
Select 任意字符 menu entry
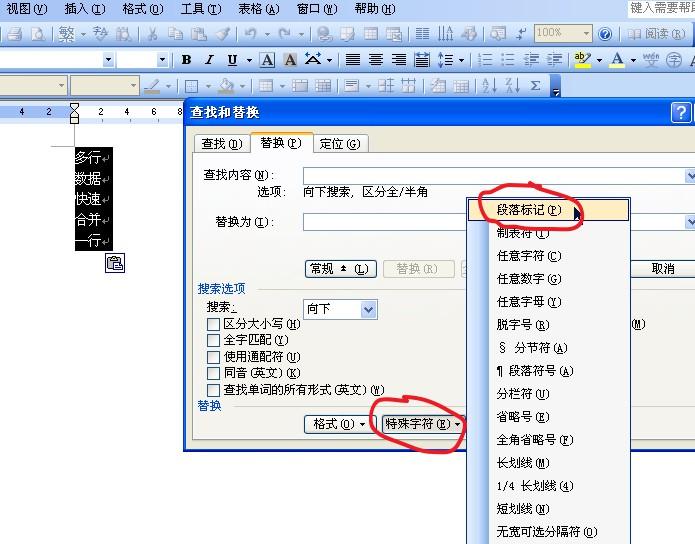coord(549,256)
